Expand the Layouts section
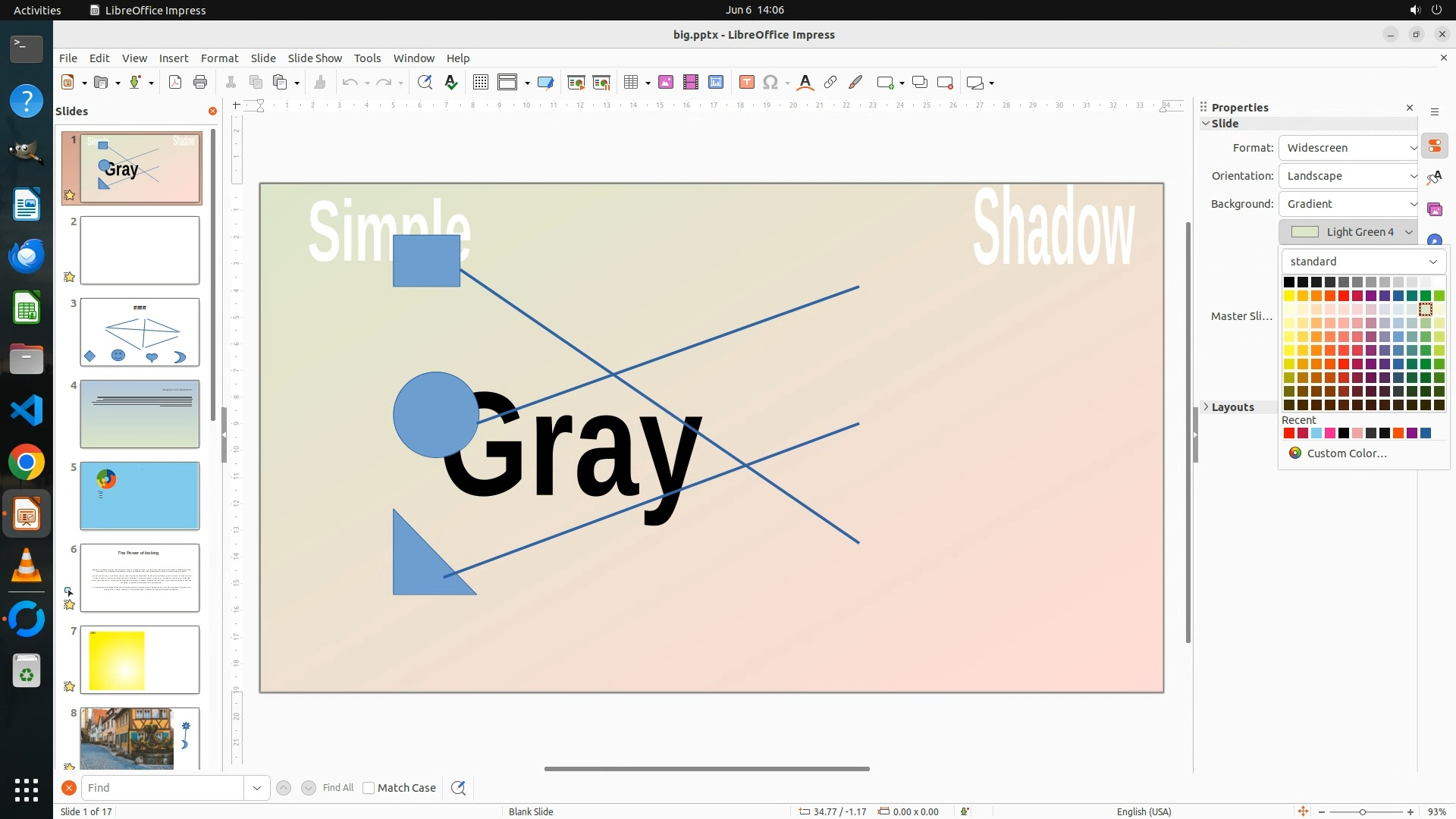The width and height of the screenshot is (1456, 819). coord(1232,407)
